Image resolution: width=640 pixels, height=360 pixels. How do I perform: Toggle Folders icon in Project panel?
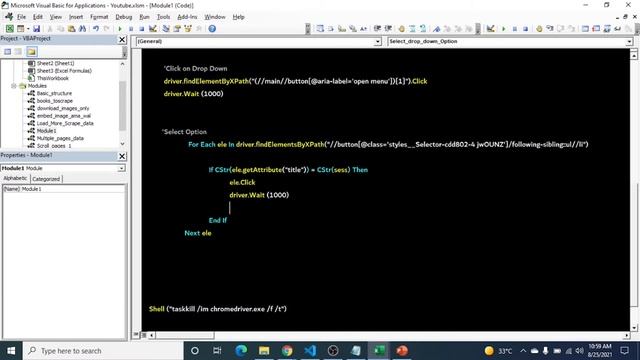click(32, 51)
